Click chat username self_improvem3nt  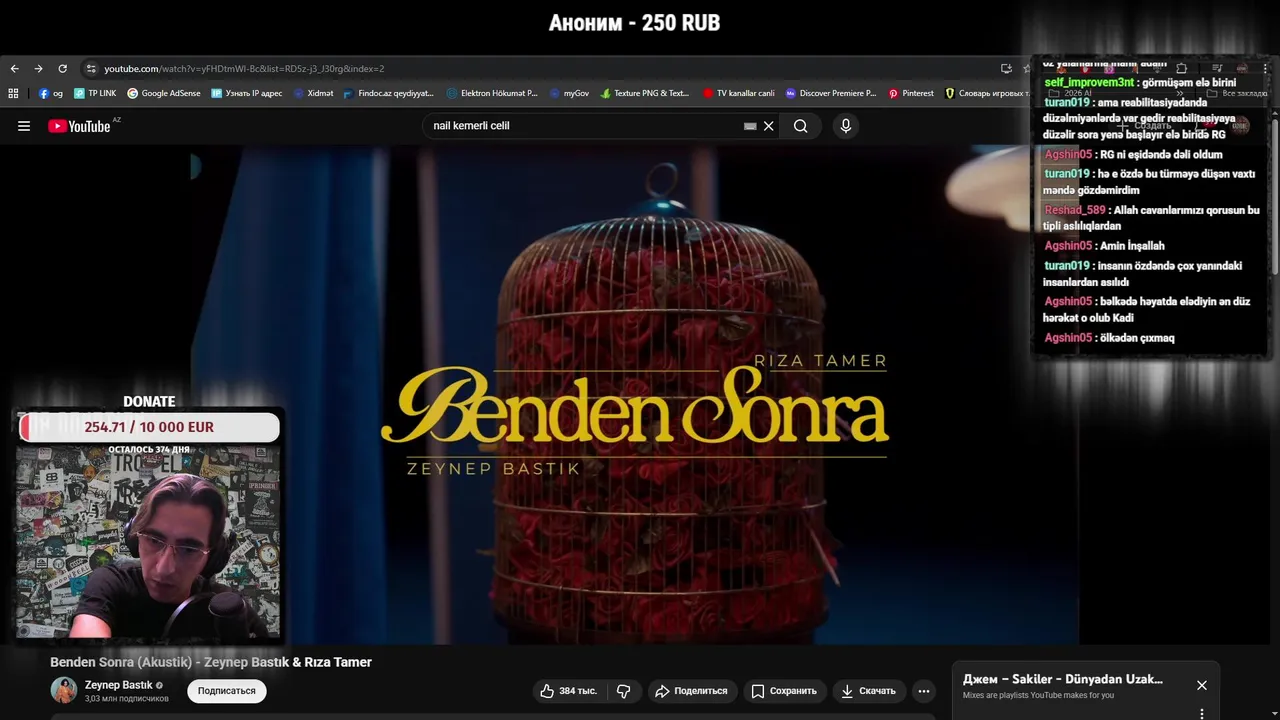[x=1089, y=82]
